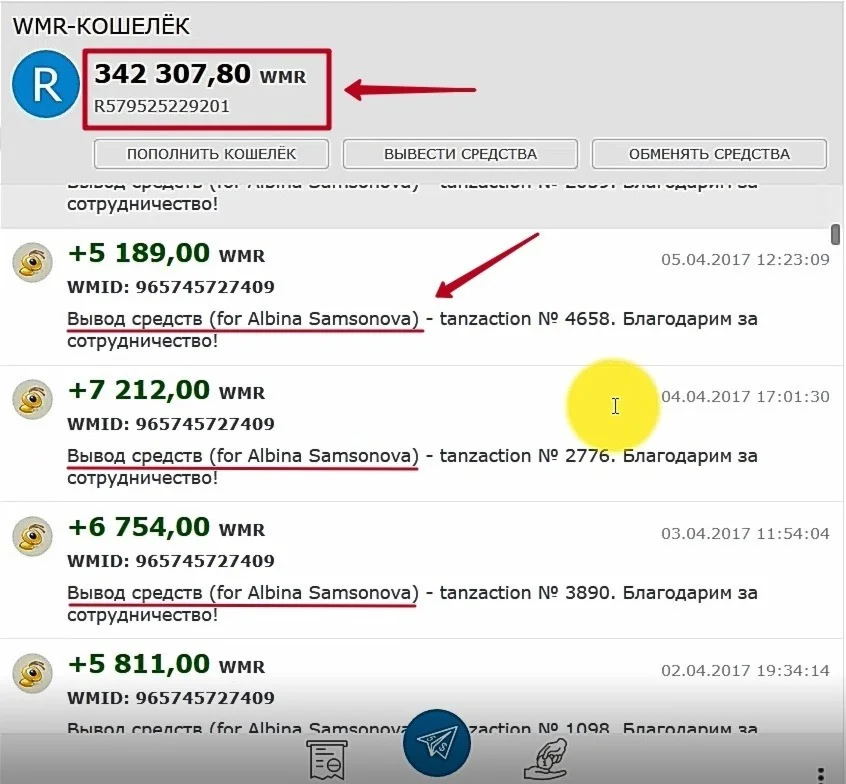The width and height of the screenshot is (846, 784).
Task: Select the wallet balance 342 307,80 WMR
Action: point(200,74)
